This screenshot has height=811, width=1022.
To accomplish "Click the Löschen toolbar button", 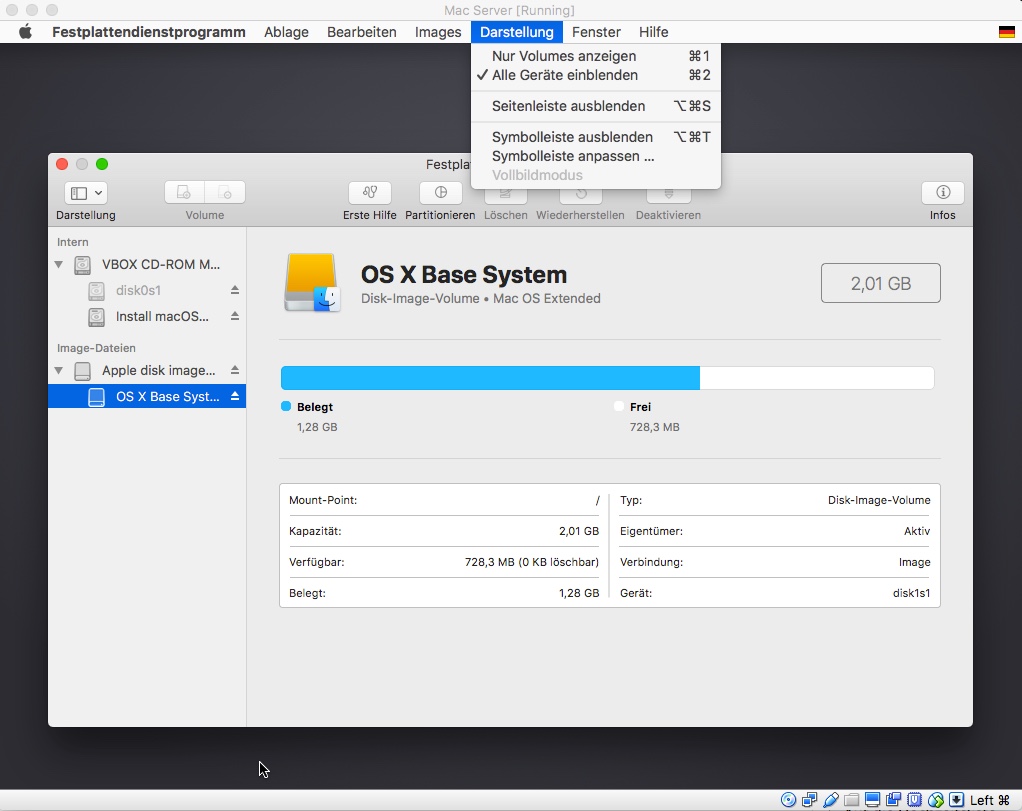I will [506, 196].
